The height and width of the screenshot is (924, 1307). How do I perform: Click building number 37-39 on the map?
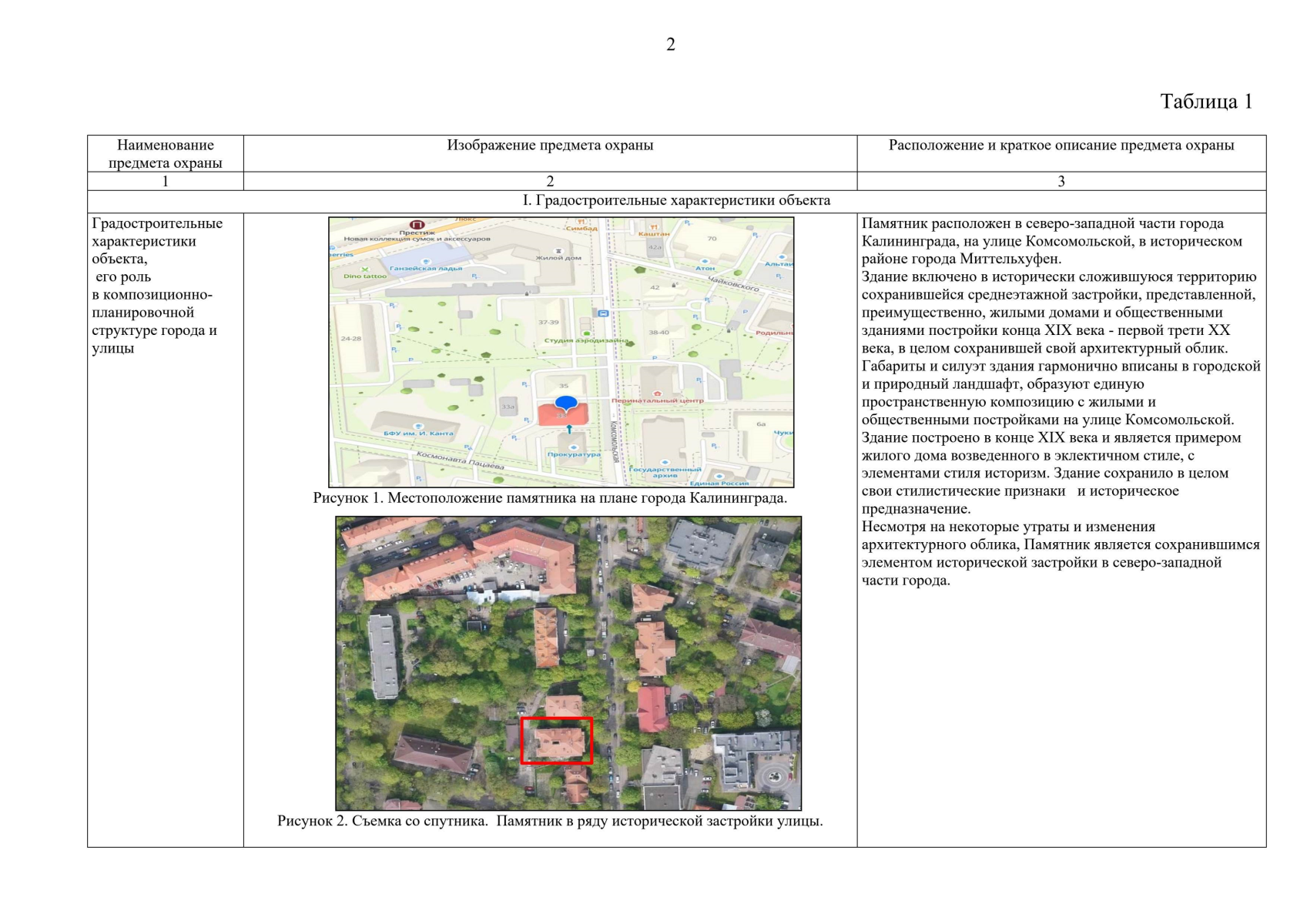pyautogui.click(x=549, y=323)
